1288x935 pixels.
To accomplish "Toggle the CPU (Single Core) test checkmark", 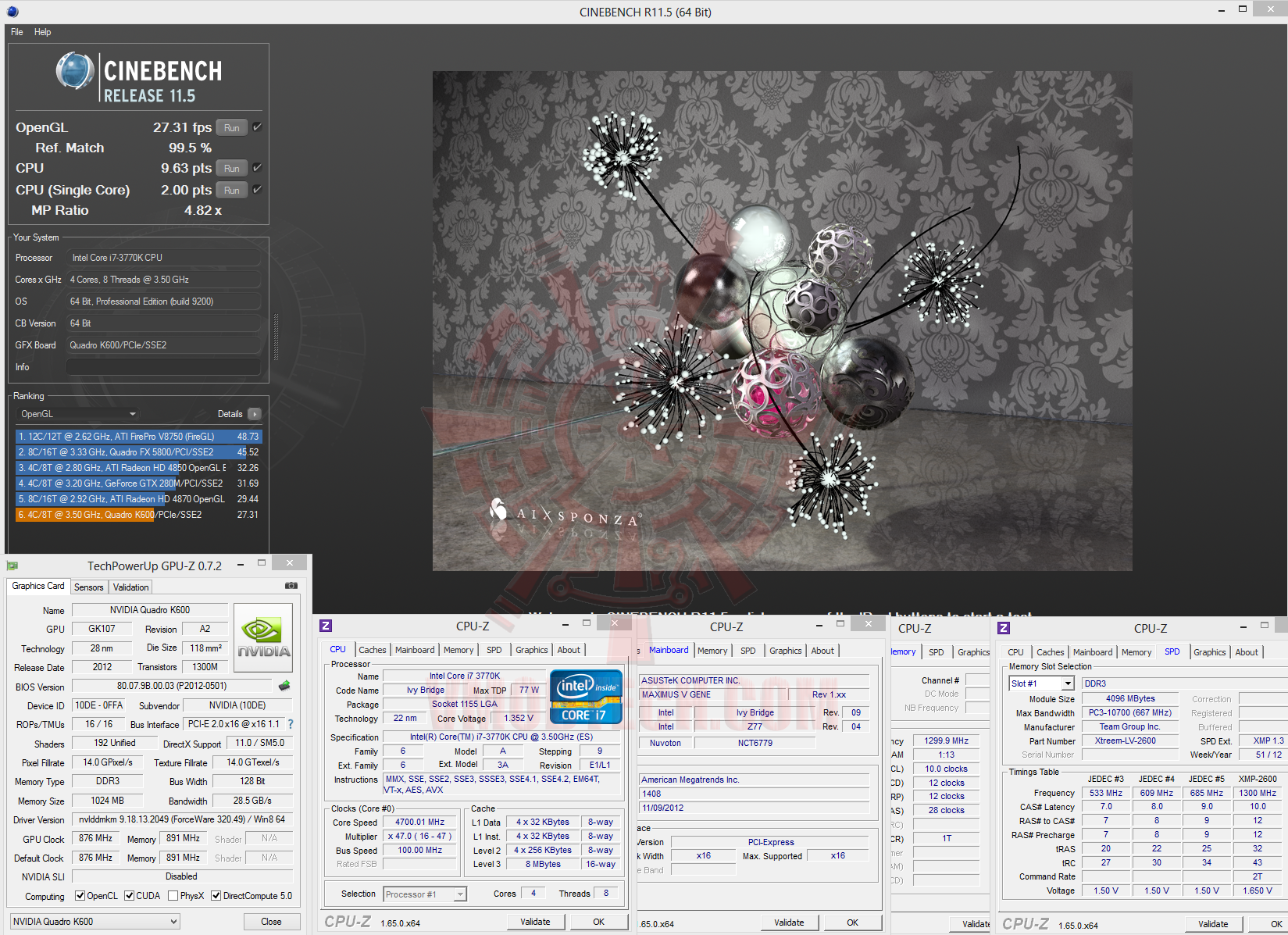I will [x=257, y=189].
